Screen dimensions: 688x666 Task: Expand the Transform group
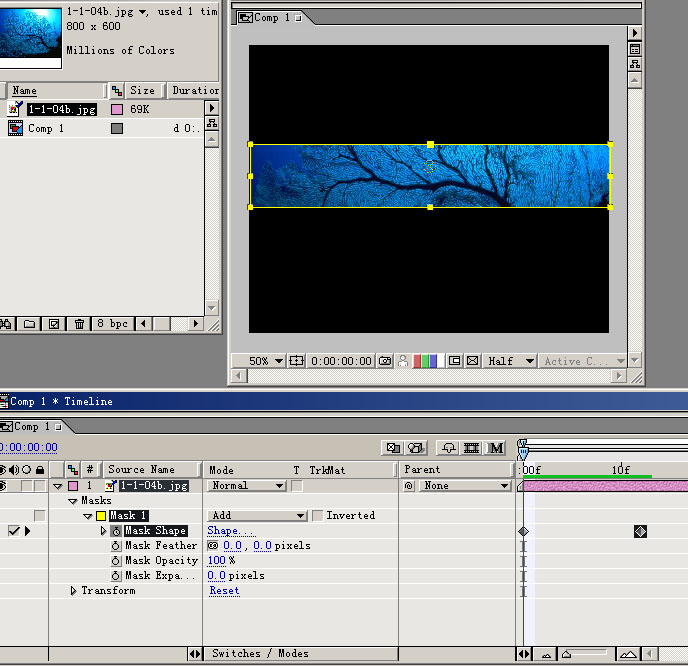click(73, 591)
